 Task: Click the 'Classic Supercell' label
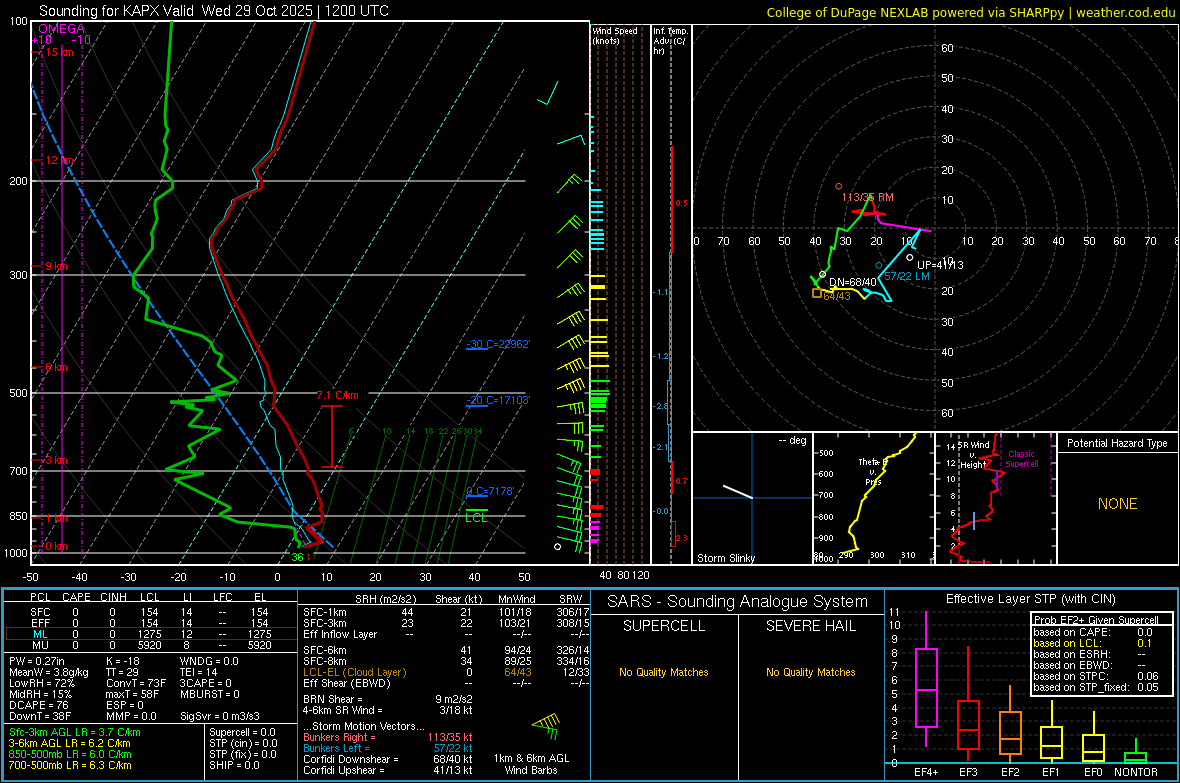pos(1022,459)
